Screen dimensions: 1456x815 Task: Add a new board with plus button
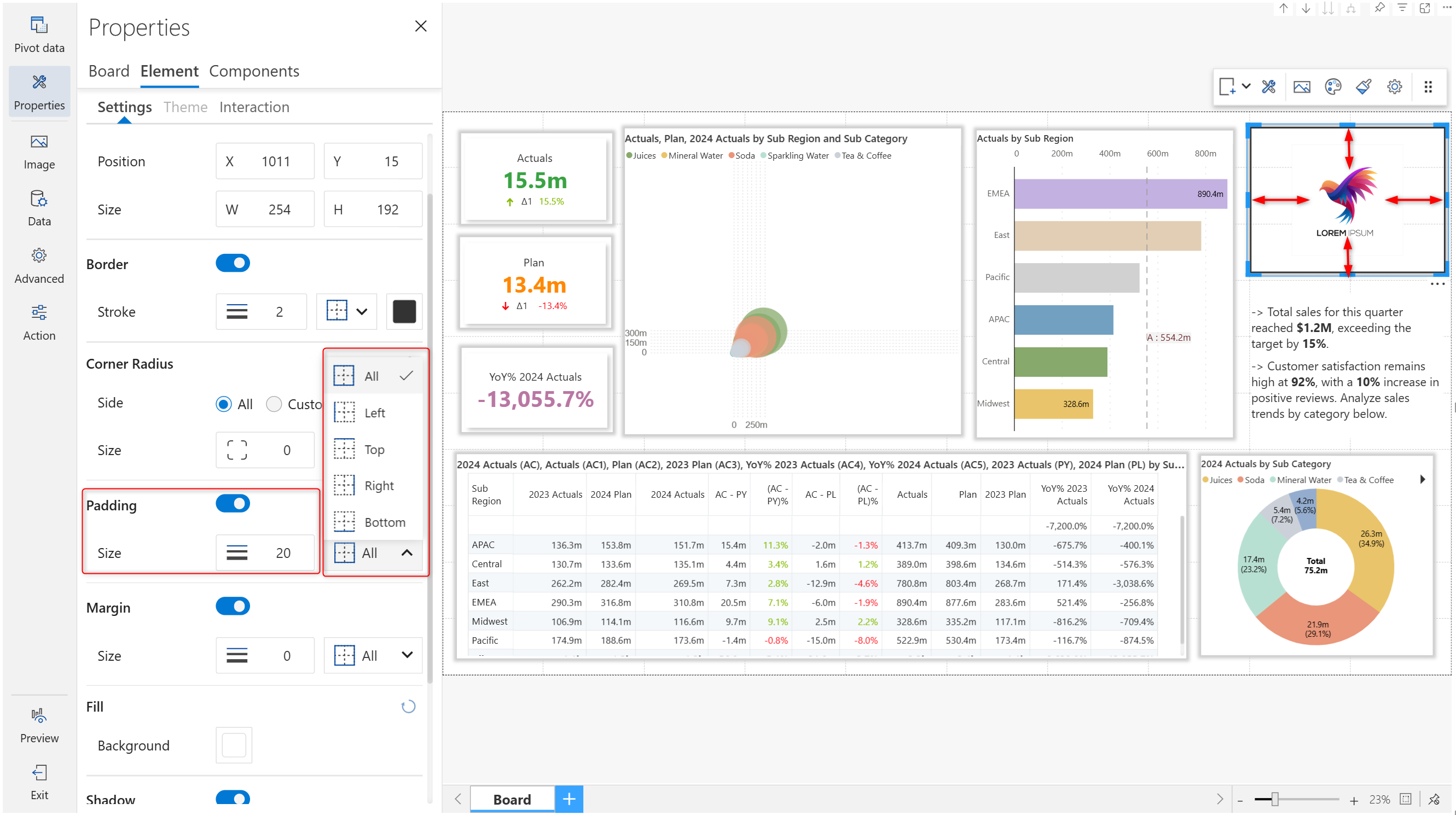[x=569, y=799]
